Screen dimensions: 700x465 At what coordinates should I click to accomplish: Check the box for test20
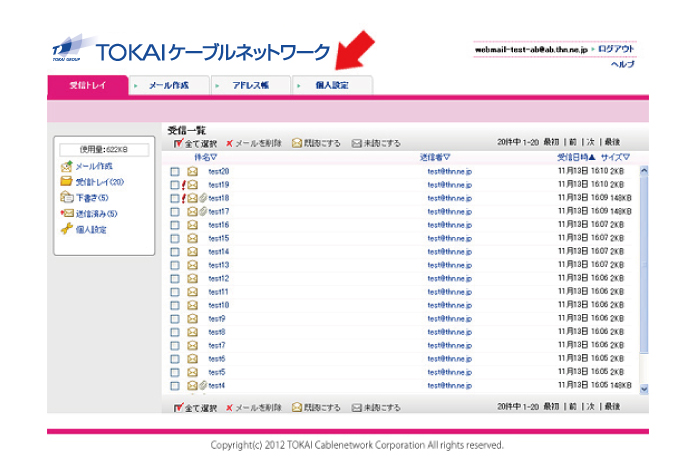click(x=175, y=171)
